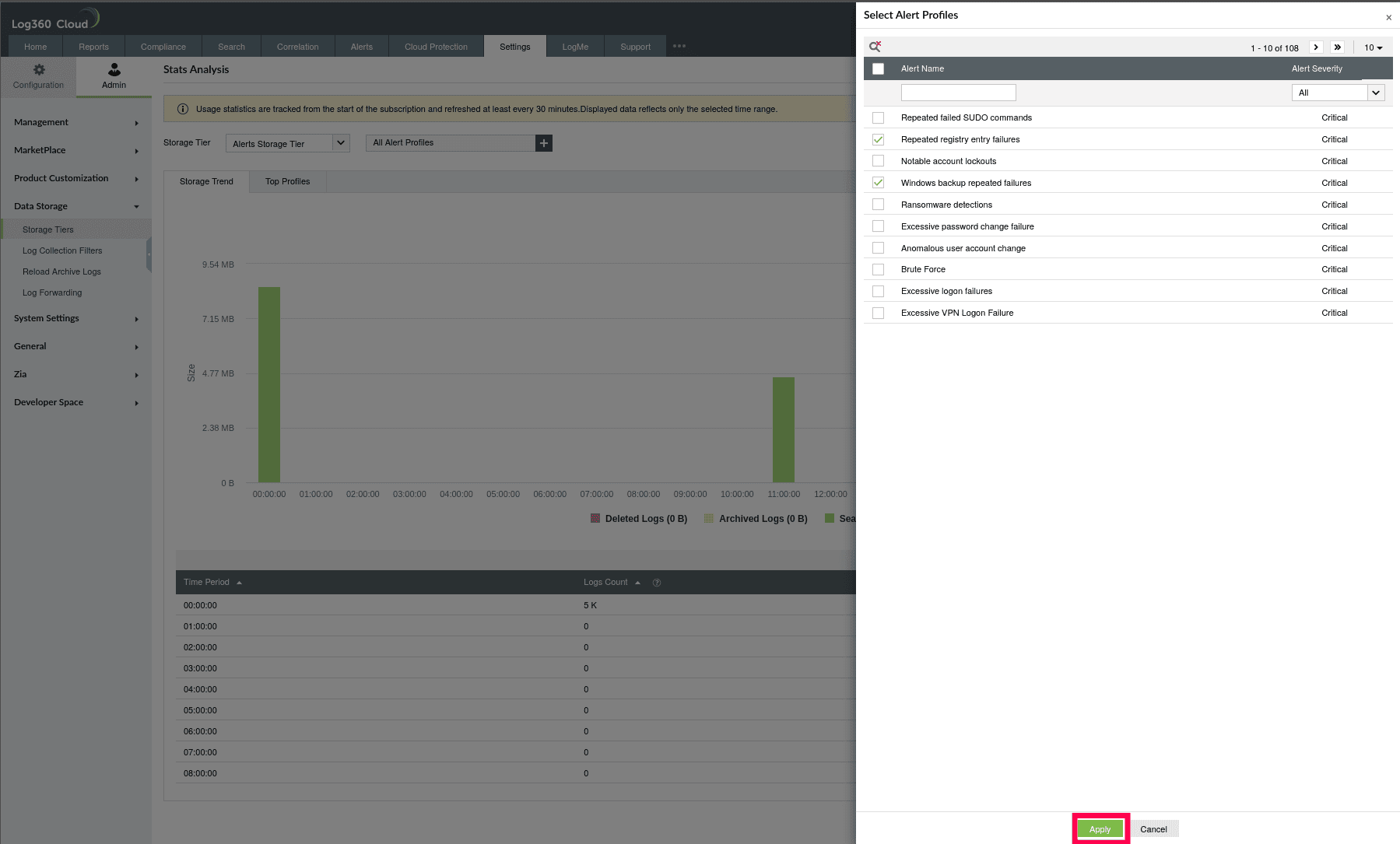Check Ransomware detections alert
The image size is (1400, 844).
878,205
